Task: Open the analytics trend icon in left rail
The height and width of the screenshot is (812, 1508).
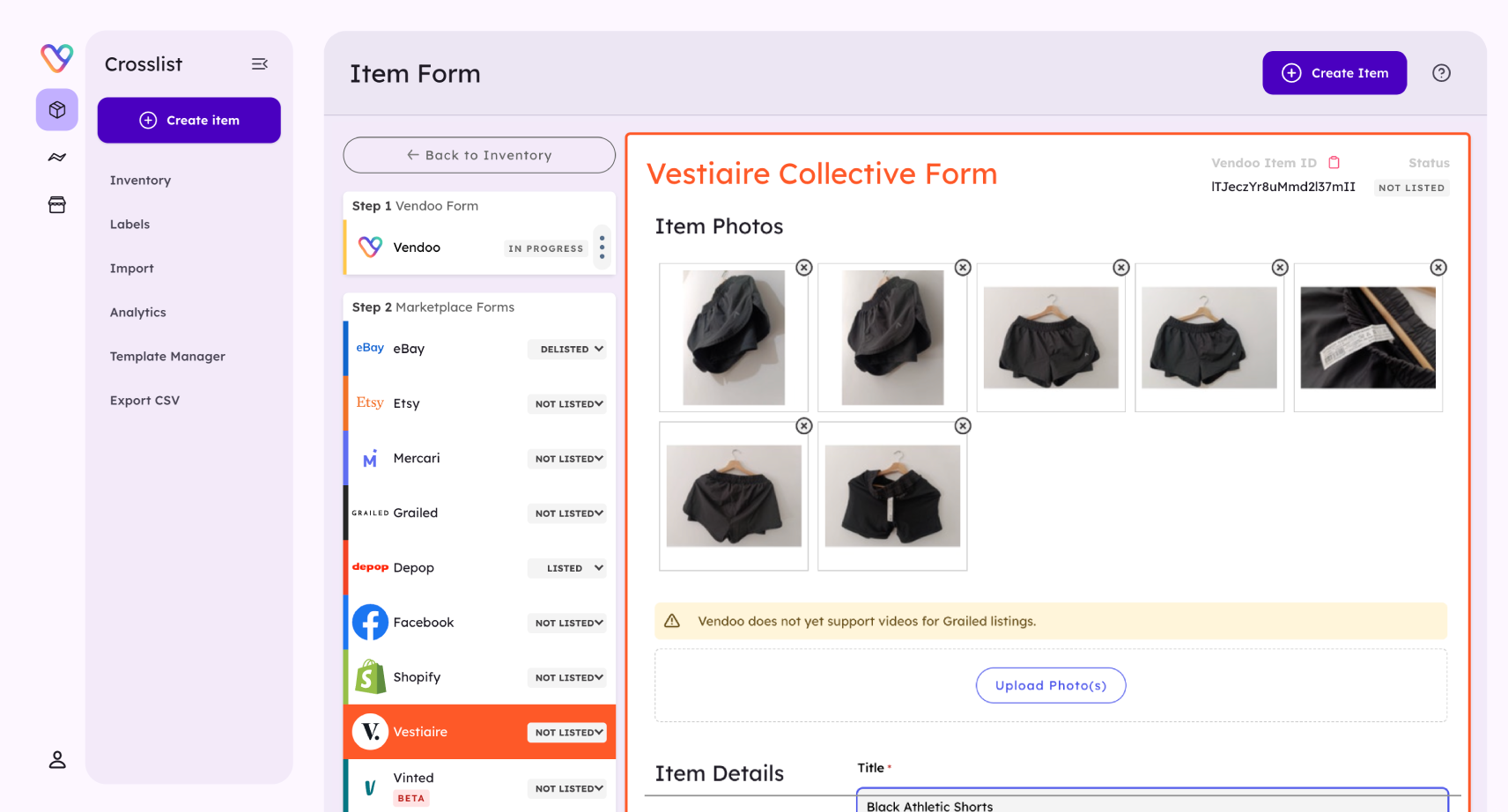Action: pyautogui.click(x=57, y=158)
